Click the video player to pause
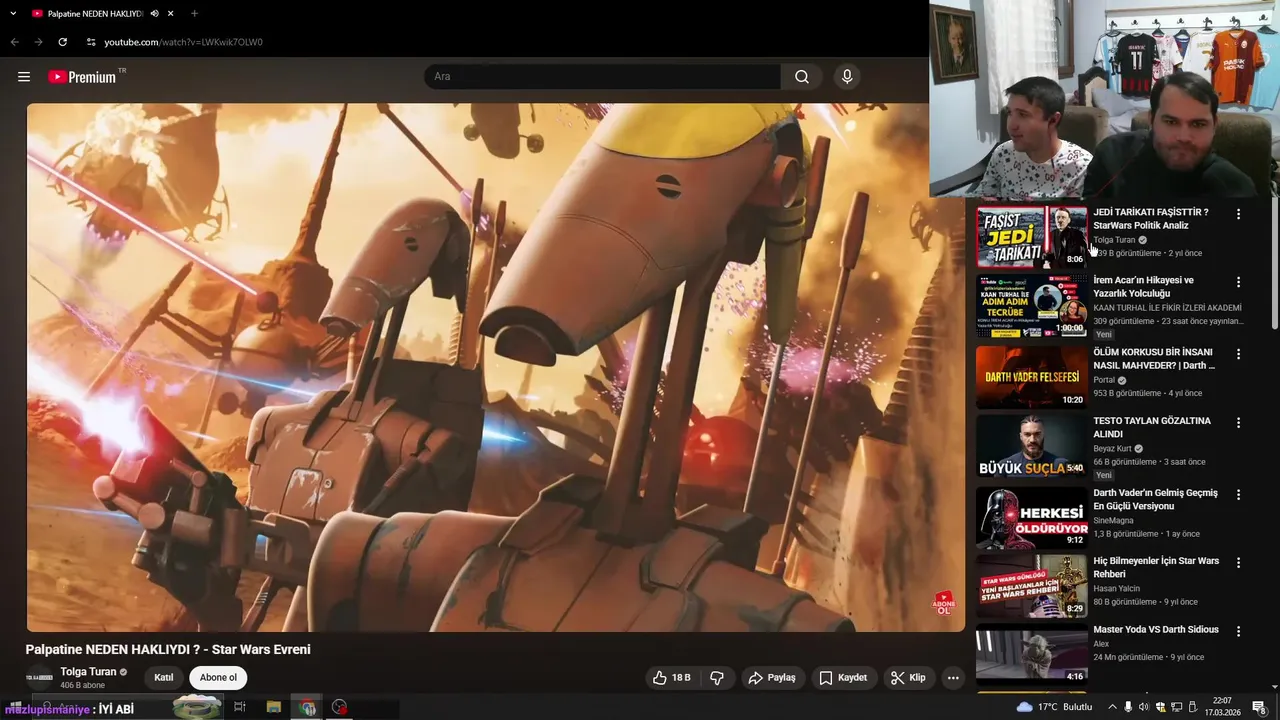 pos(496,367)
